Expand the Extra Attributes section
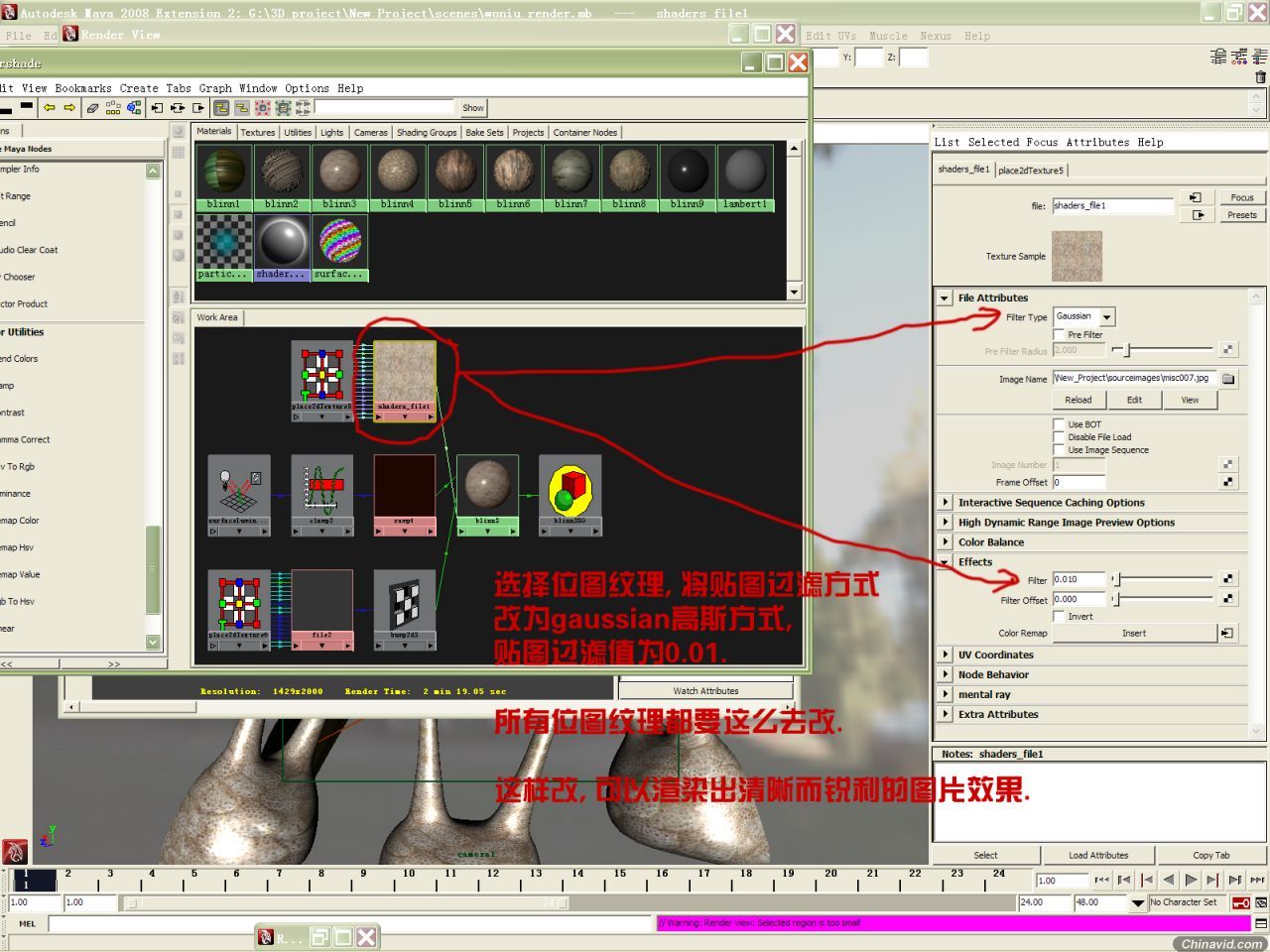 [x=945, y=714]
